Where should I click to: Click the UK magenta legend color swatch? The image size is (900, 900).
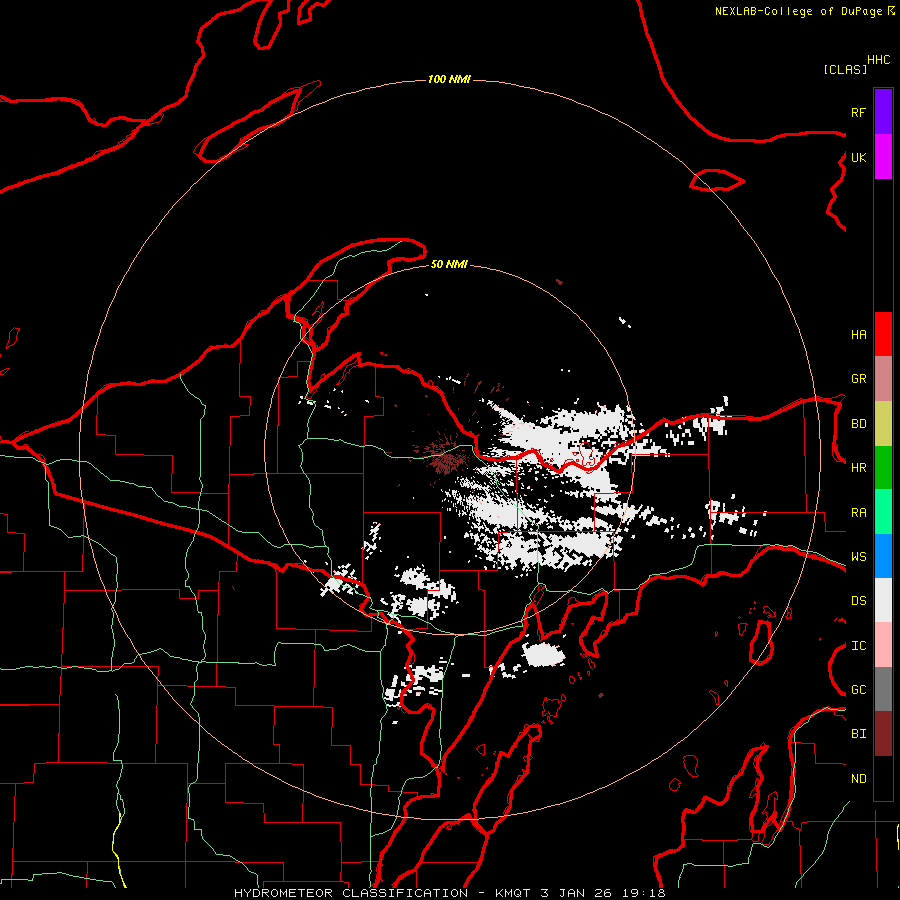point(883,157)
